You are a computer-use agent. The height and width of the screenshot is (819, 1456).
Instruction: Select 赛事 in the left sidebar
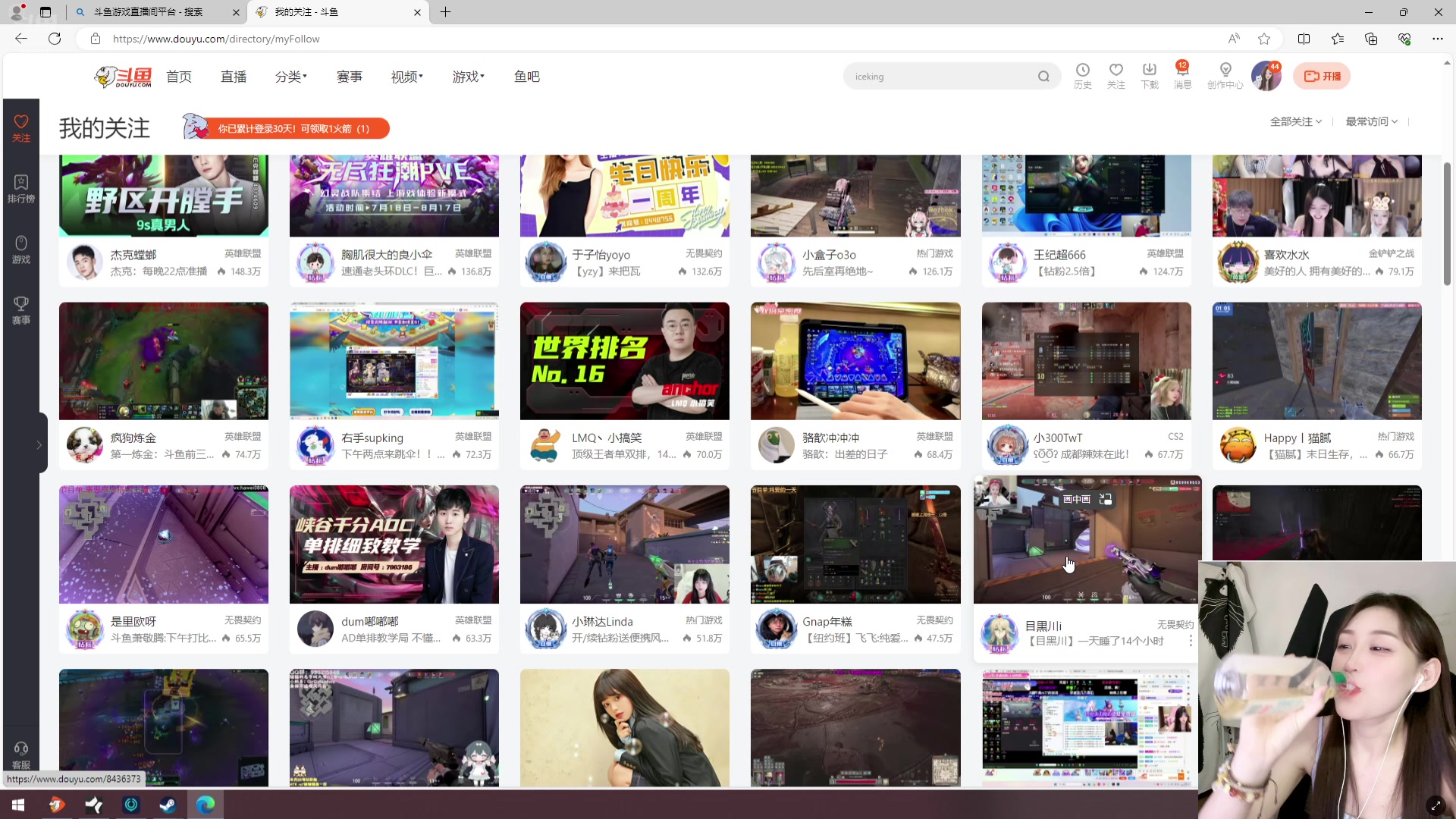click(21, 310)
